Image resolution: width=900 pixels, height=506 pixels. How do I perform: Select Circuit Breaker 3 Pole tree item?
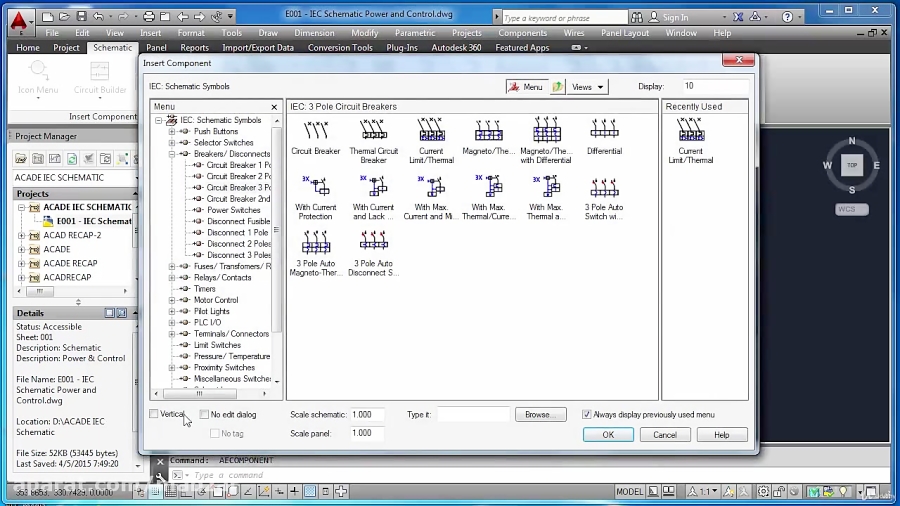[x=239, y=188]
